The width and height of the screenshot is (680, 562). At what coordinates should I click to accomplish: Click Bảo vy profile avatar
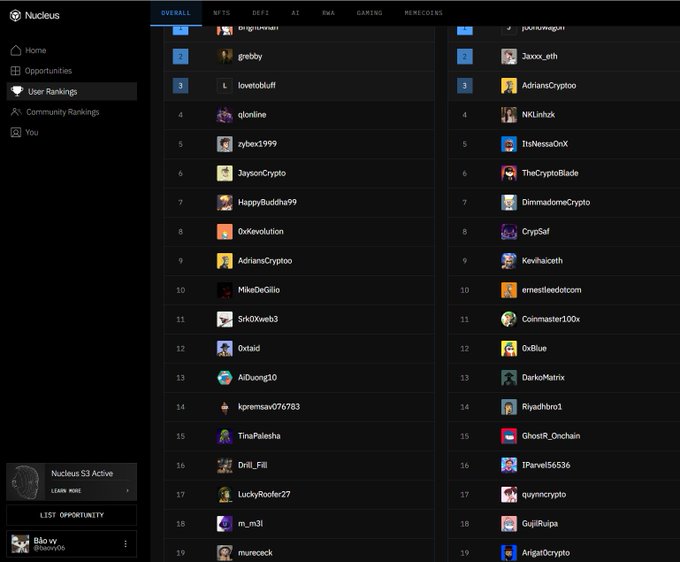(20, 544)
